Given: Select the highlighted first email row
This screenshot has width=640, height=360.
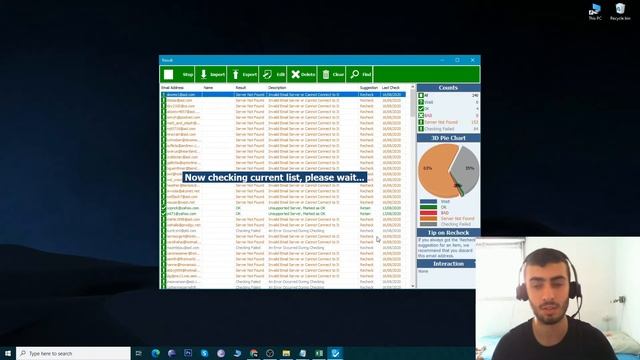Looking at the screenshot, I should (x=283, y=94).
